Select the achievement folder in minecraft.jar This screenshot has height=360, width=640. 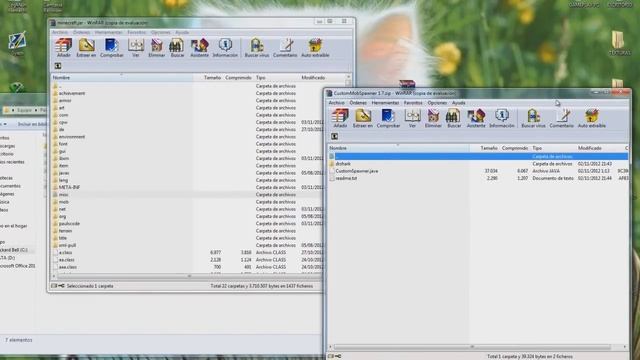point(72,93)
